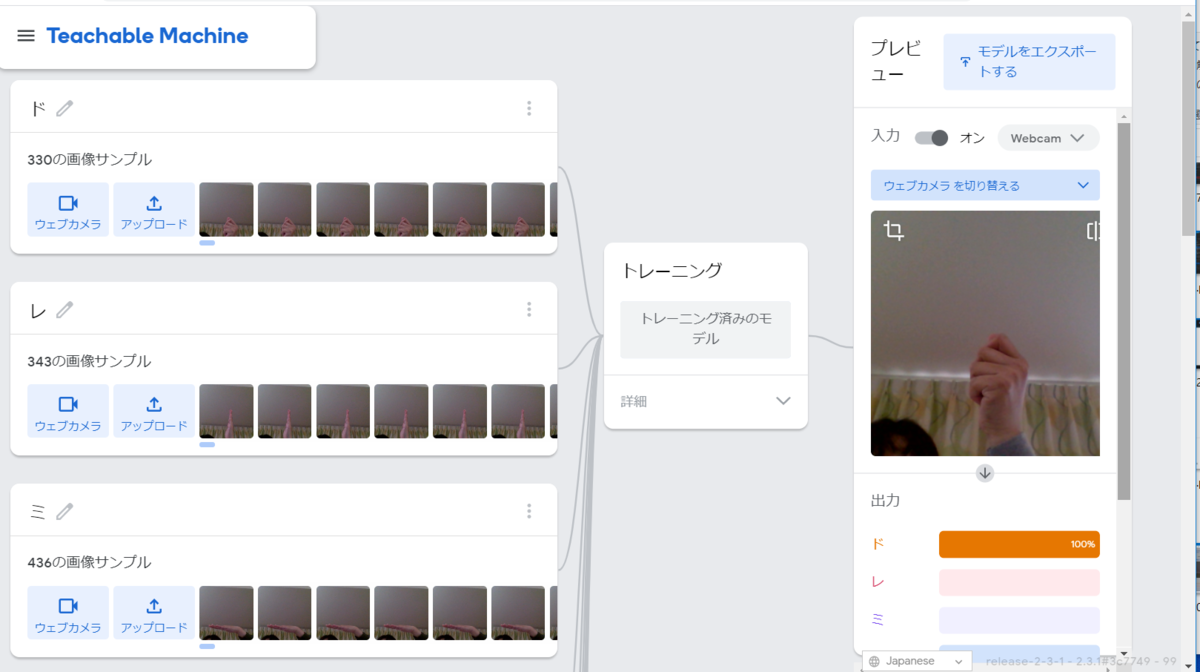The height and width of the screenshot is (672, 1200).
Task: Open the pencil edit icon for class ミ
Action: pos(63,511)
